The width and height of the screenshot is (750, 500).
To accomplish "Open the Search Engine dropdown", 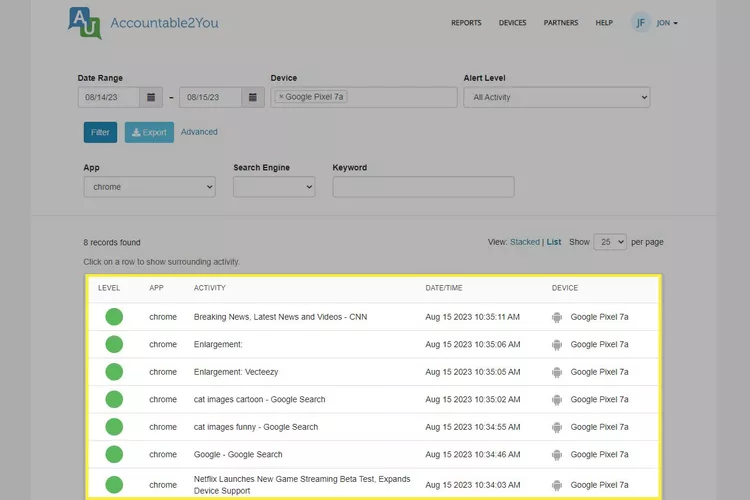I will tap(274, 187).
